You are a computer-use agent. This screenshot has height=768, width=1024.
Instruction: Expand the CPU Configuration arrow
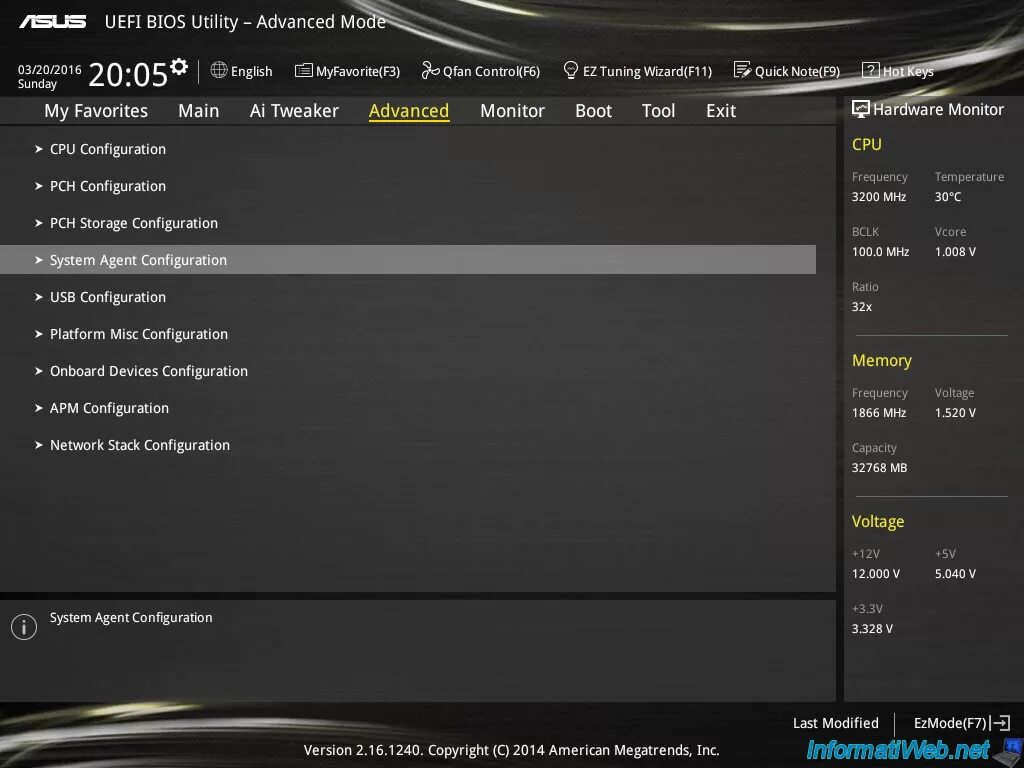click(39, 149)
